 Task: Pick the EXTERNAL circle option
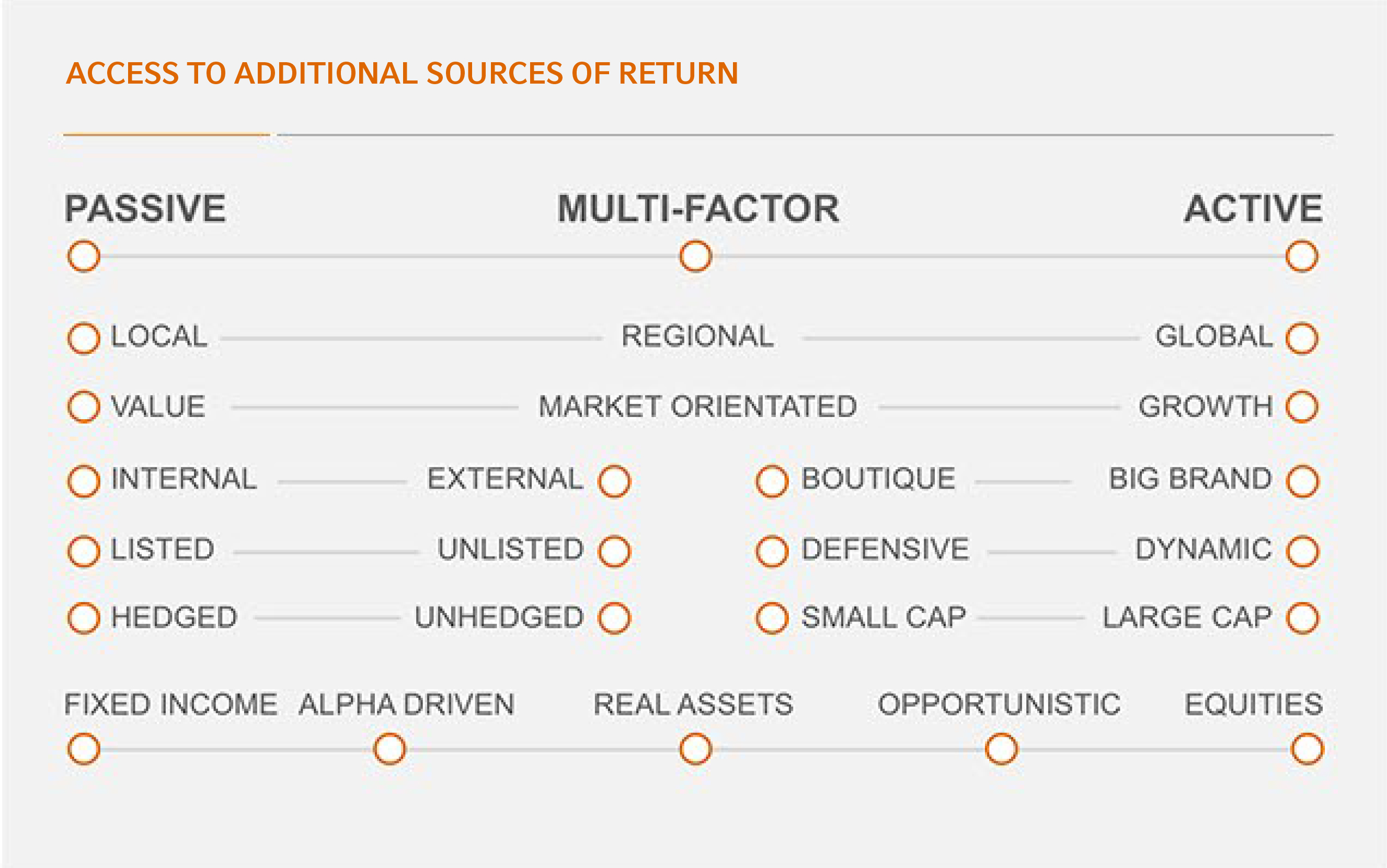[x=614, y=481]
